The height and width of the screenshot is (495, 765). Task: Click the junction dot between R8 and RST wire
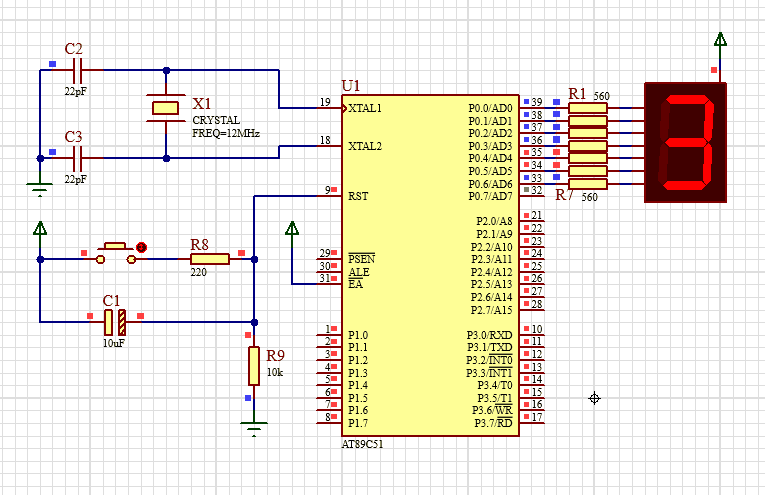coord(254,259)
